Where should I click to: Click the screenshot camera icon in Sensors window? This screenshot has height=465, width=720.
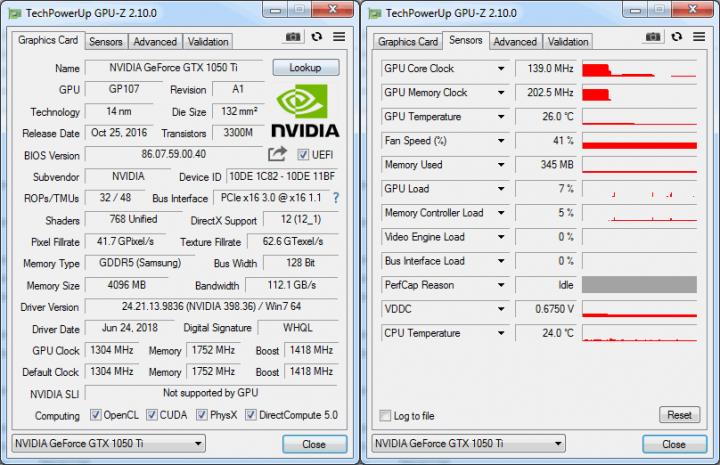[653, 37]
